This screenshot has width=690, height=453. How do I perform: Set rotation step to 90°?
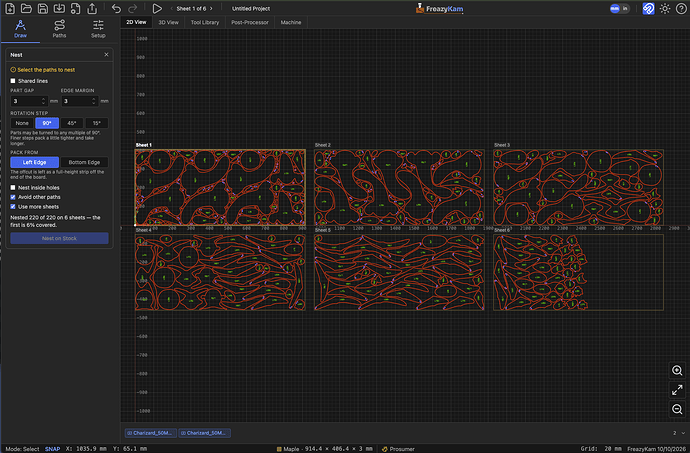click(47, 123)
